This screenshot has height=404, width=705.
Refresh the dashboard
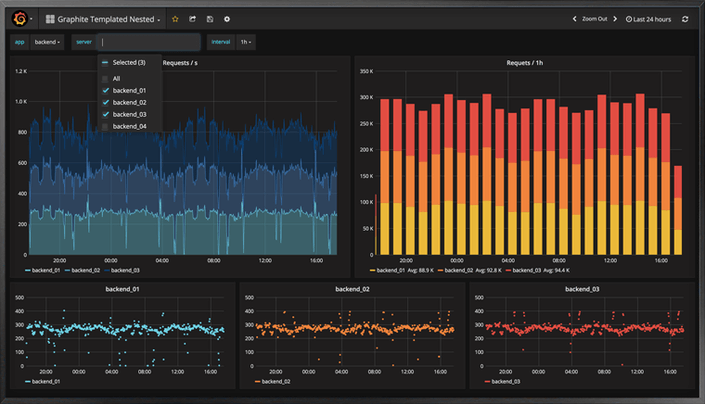[685, 19]
